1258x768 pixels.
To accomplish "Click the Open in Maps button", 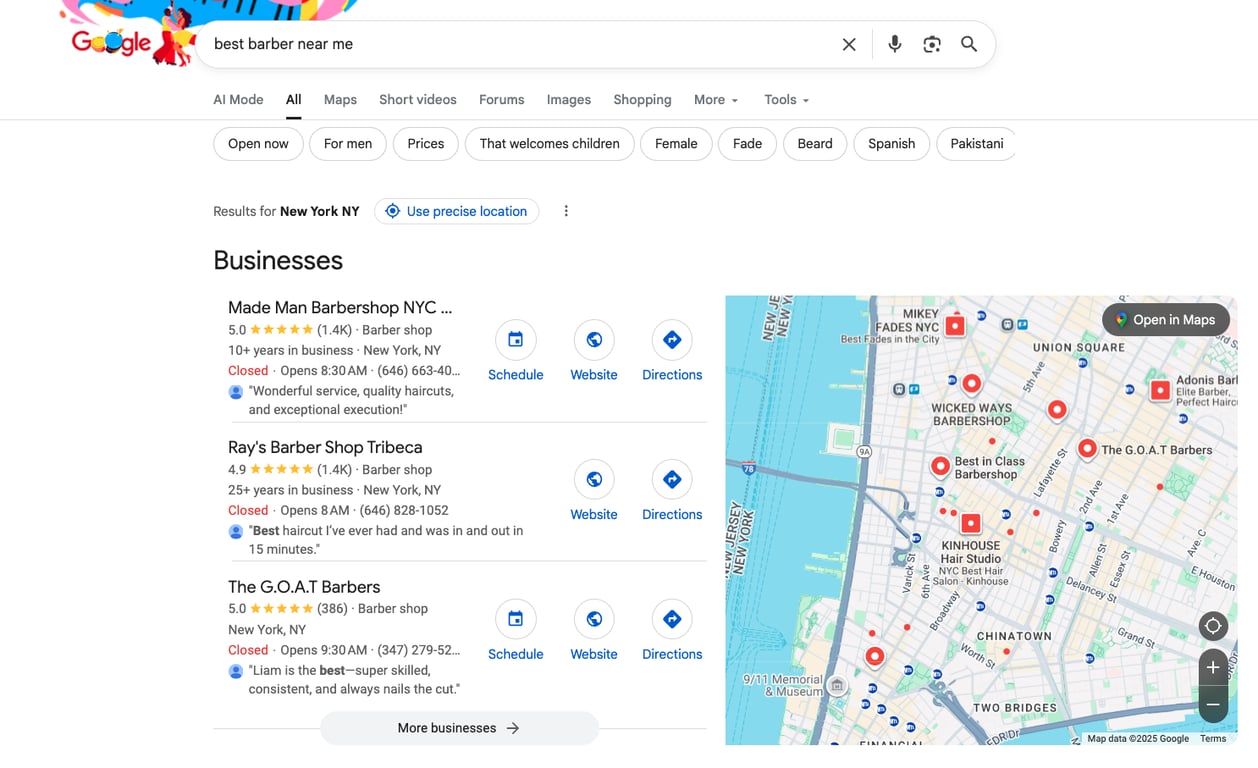I will pos(1166,319).
